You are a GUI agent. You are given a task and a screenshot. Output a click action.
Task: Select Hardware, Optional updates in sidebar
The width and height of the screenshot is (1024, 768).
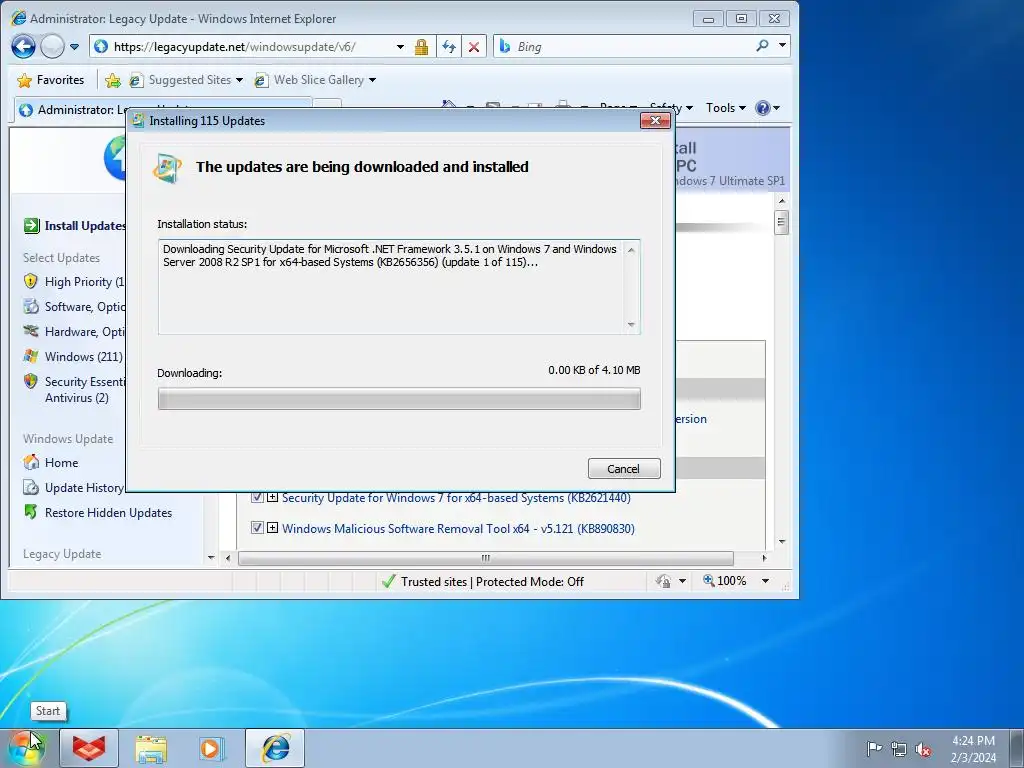[85, 332]
